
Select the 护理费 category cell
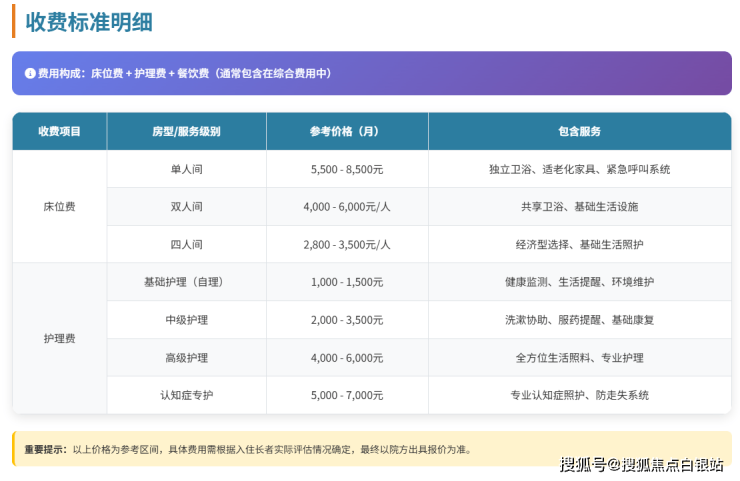pos(59,338)
